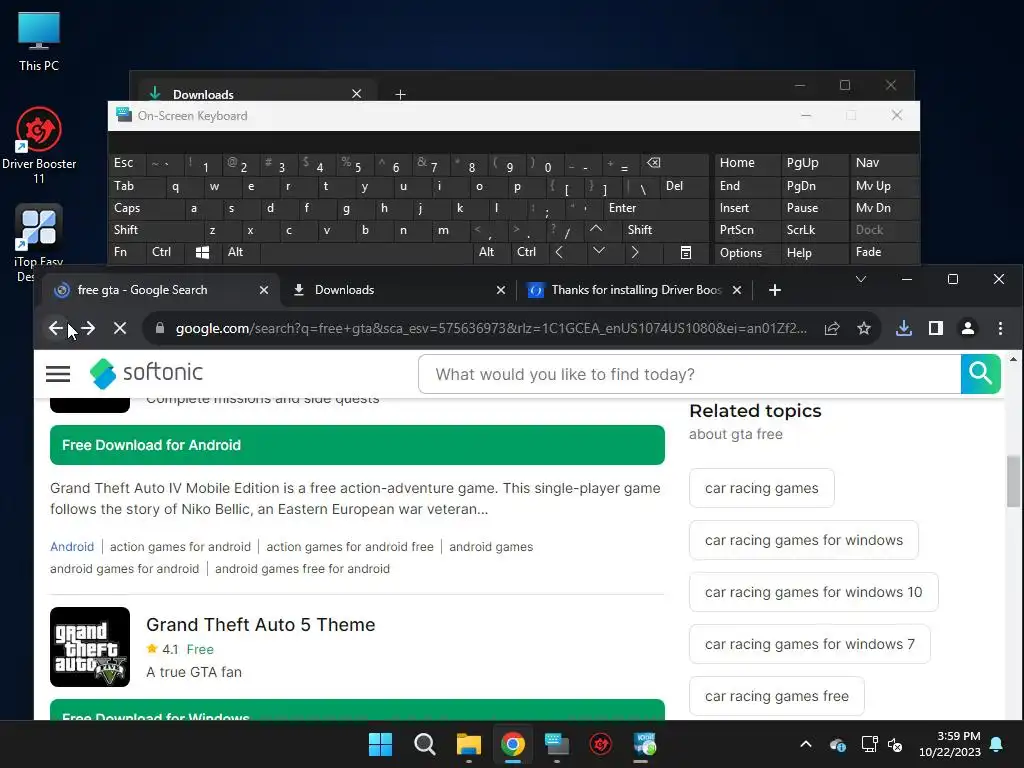Viewport: 1024px width, 768px height.
Task: Show hidden system tray icons
Action: point(806,744)
